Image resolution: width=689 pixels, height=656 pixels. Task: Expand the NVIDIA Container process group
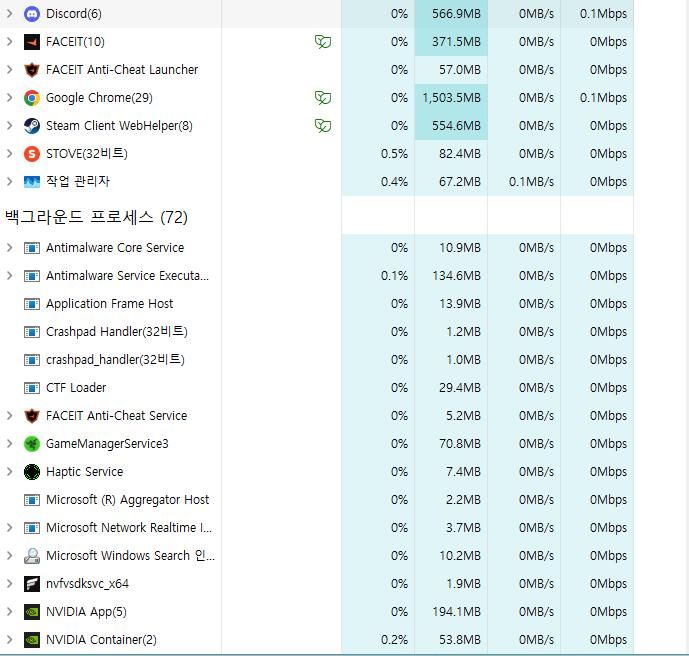[10, 640]
